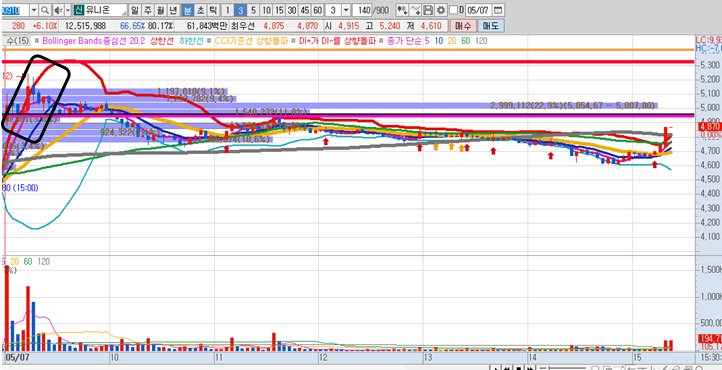Toggle the D date checkbox

click(453, 10)
